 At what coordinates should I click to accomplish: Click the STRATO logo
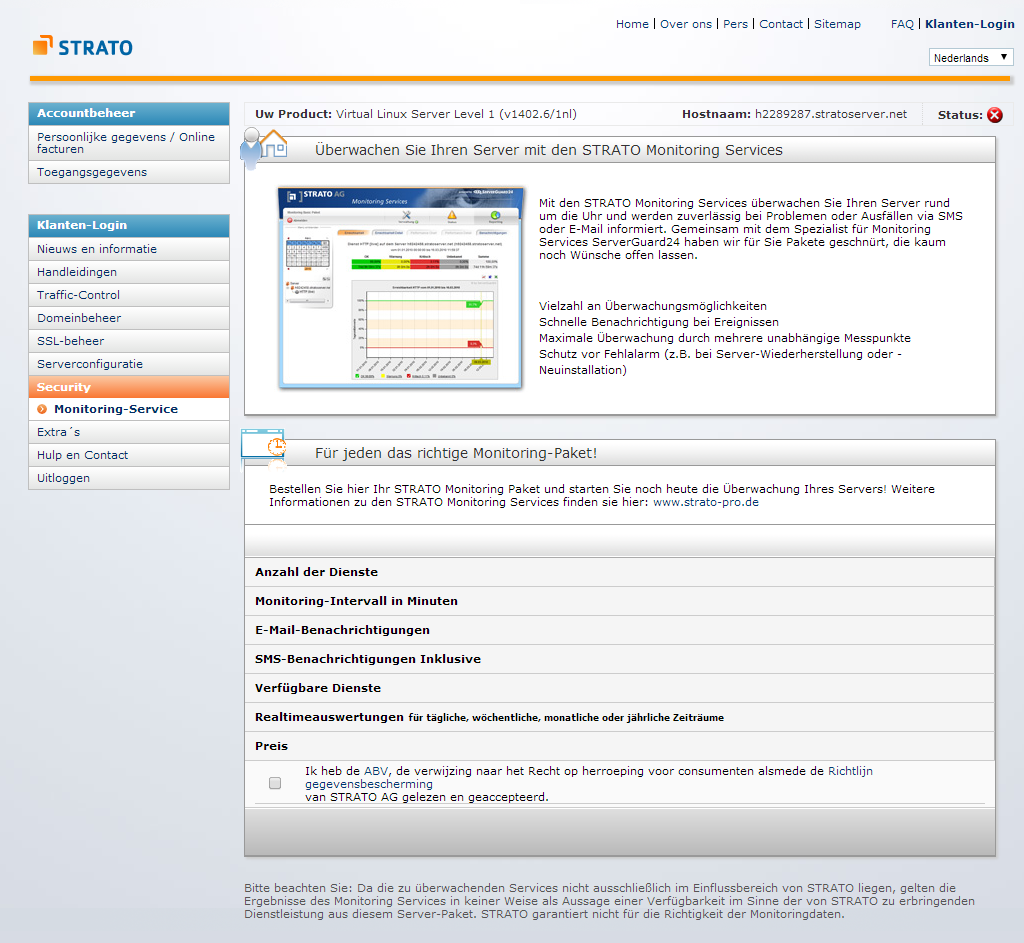click(82, 46)
